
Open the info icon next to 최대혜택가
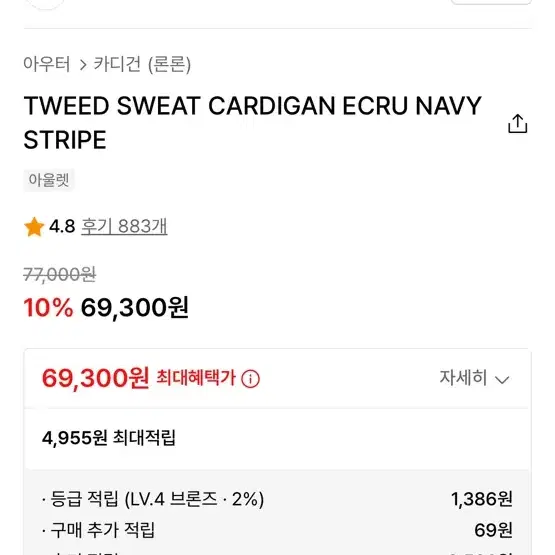pyautogui.click(x=250, y=379)
